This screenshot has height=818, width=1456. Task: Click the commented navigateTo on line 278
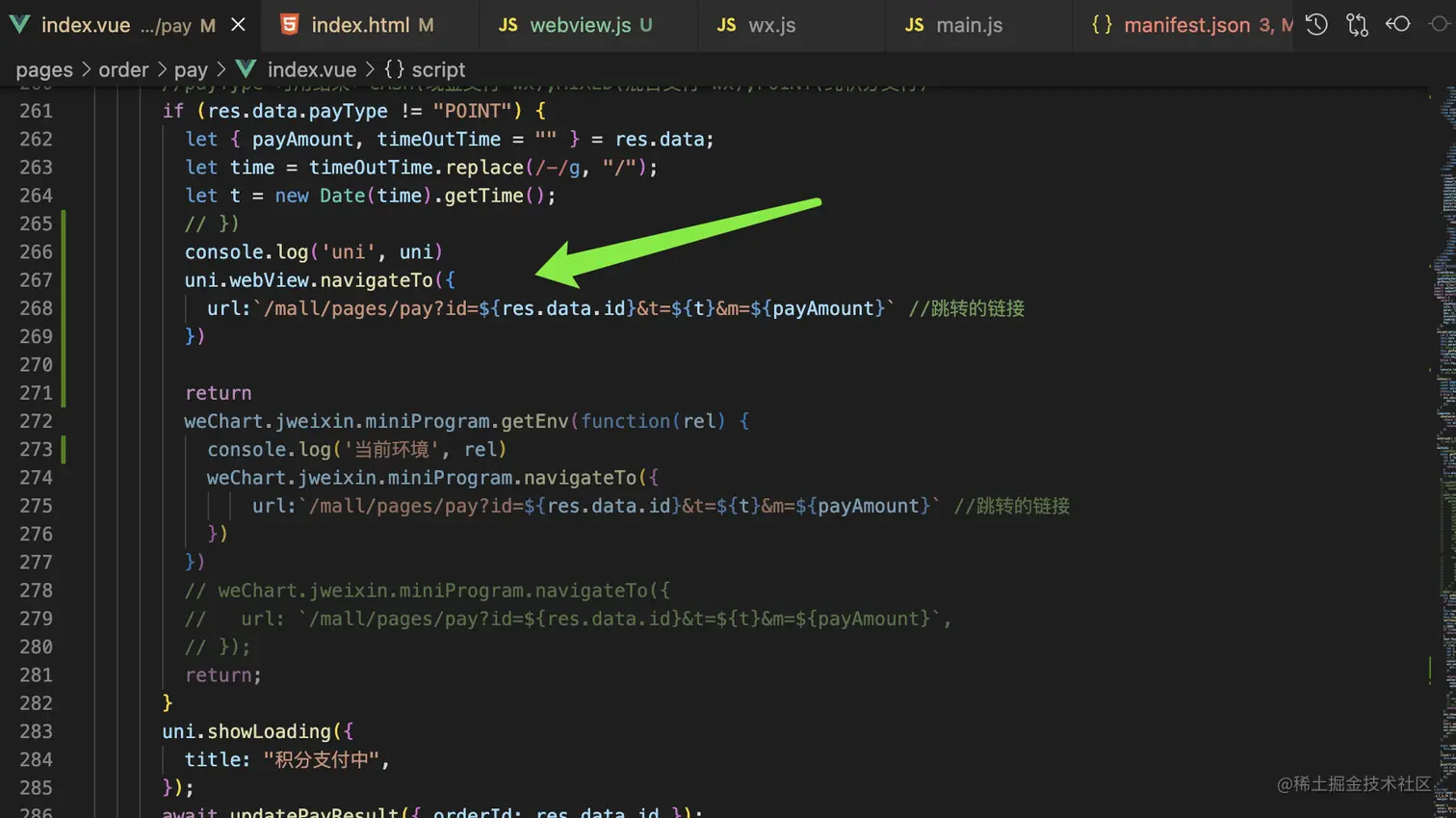427,591
